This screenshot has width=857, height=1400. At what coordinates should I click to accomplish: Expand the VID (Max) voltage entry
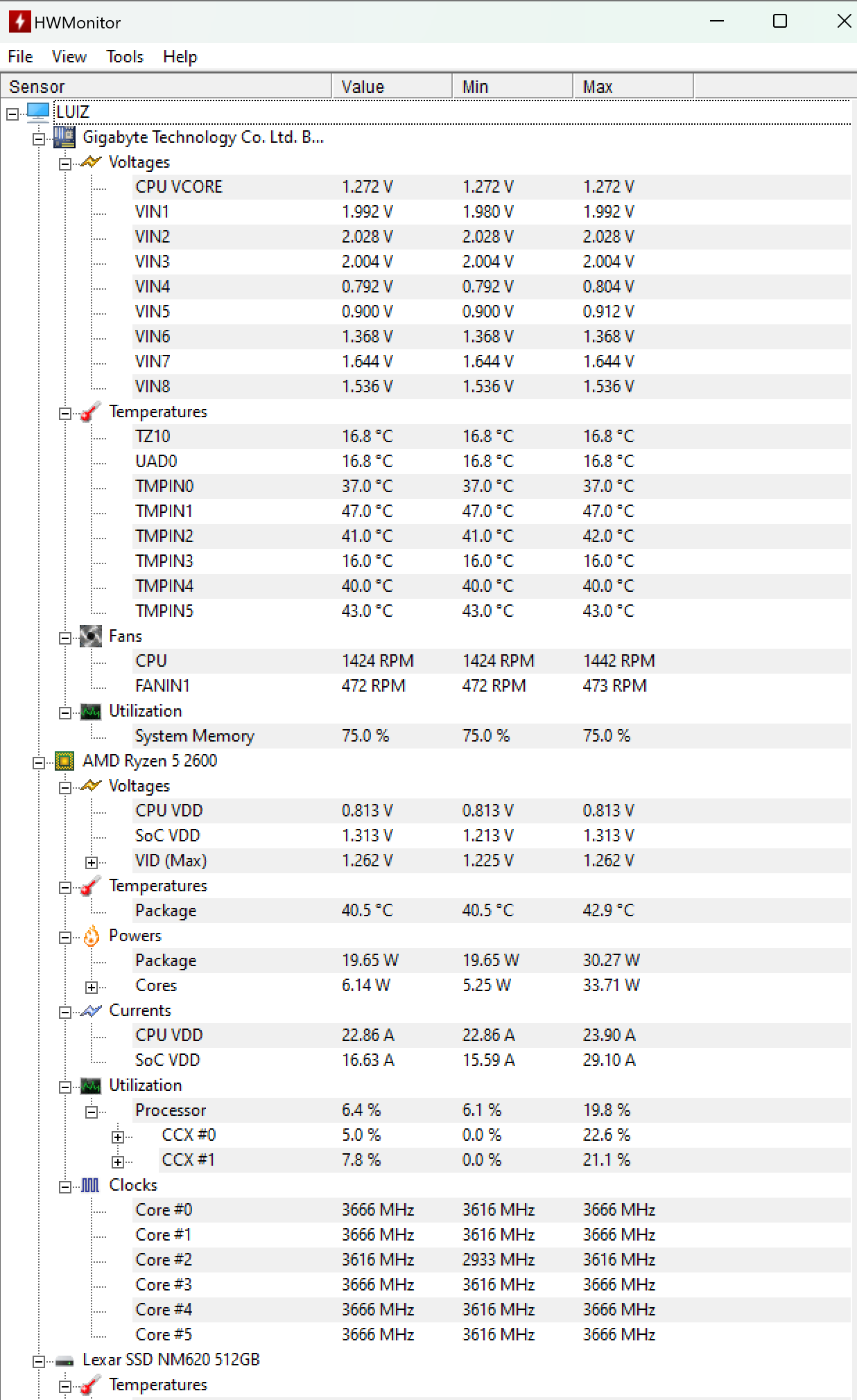[x=92, y=862]
